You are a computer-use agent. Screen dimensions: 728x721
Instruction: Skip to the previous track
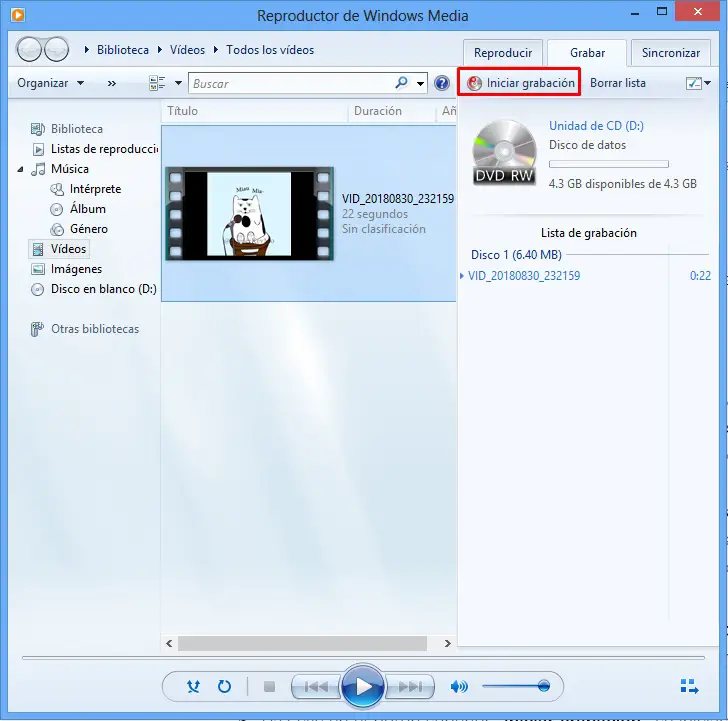316,686
